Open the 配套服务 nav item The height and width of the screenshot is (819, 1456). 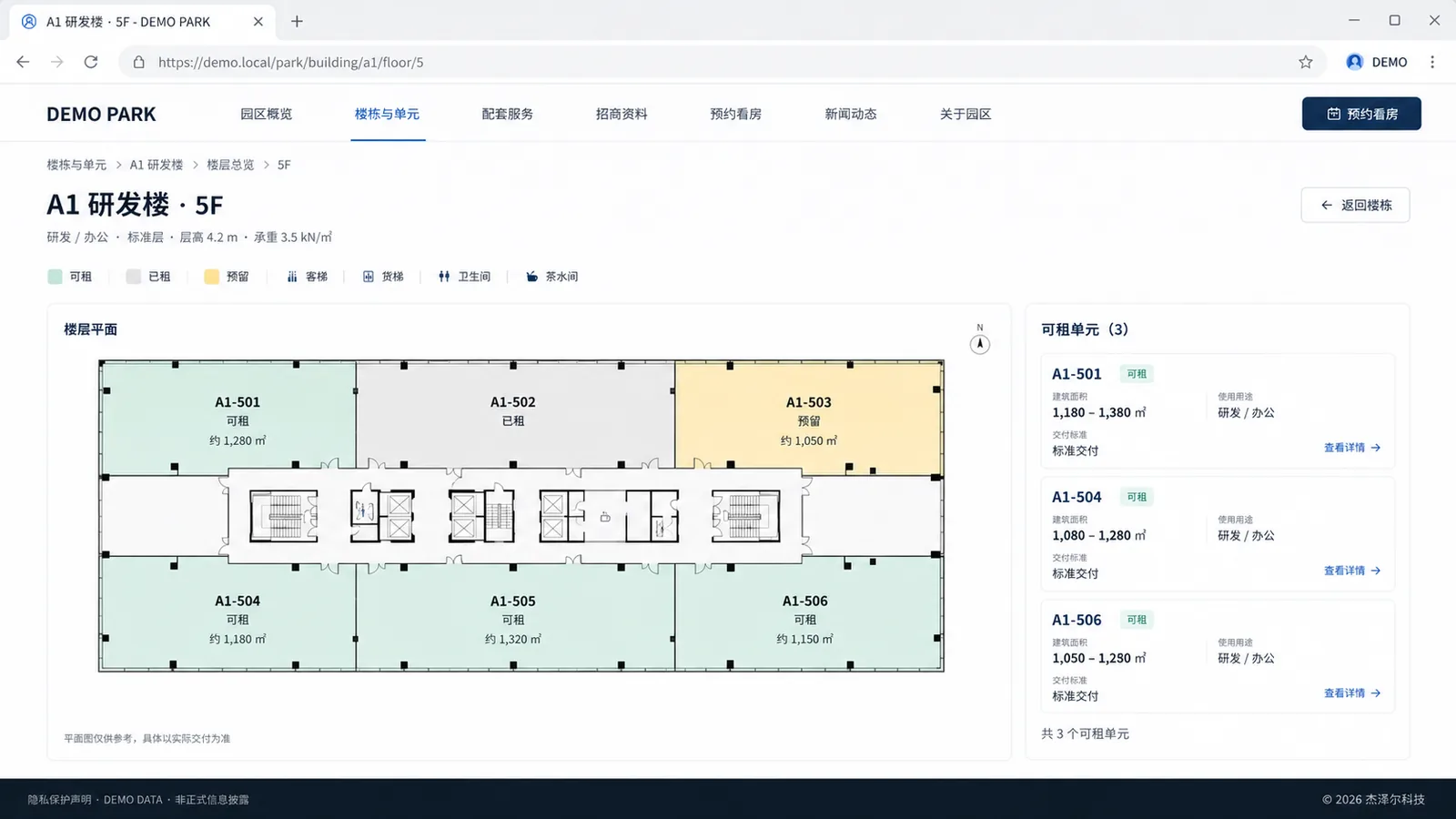click(508, 114)
